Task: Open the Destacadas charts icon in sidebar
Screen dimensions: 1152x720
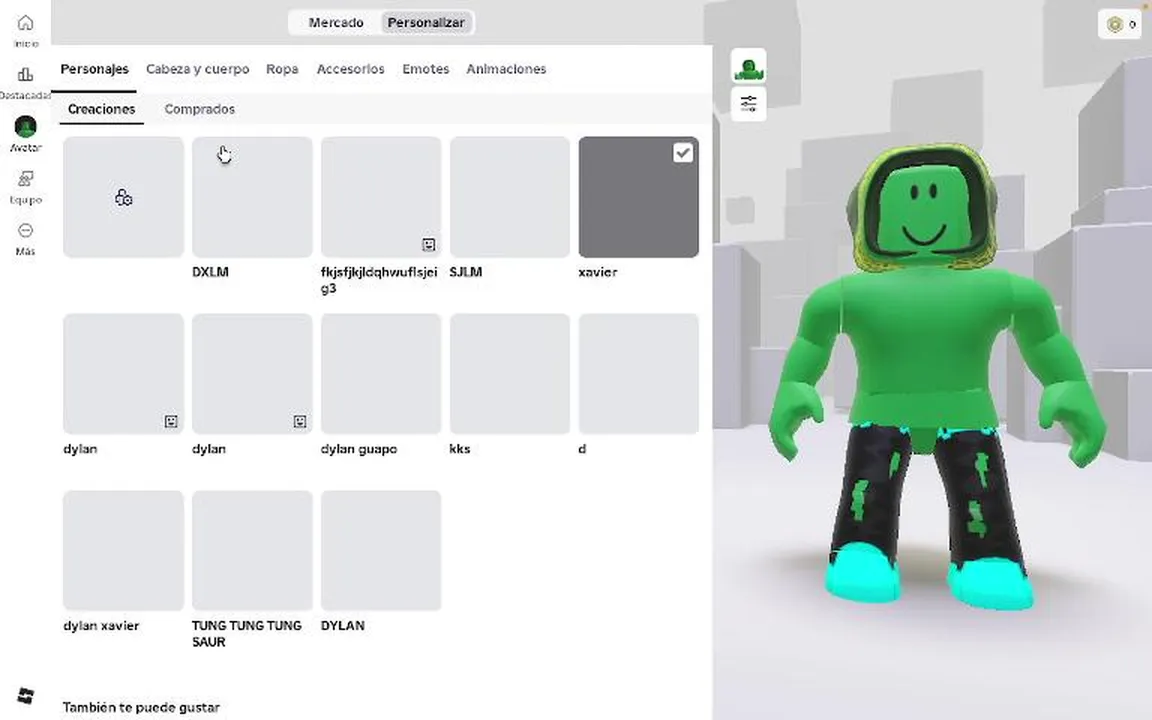Action: coord(26,74)
